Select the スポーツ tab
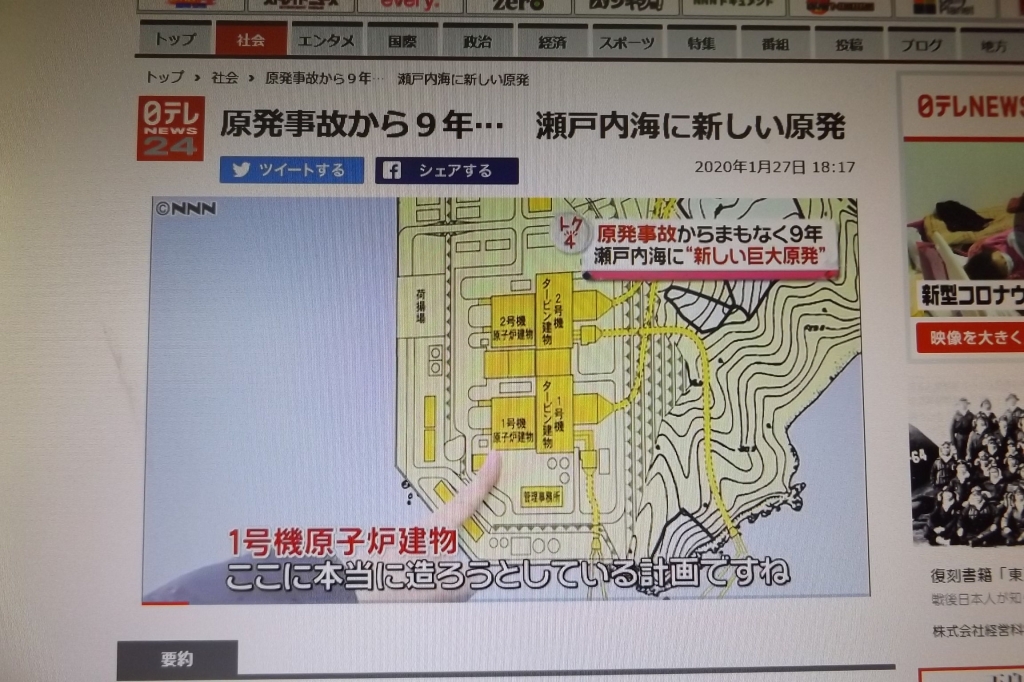1024x682 pixels. pyautogui.click(x=627, y=43)
